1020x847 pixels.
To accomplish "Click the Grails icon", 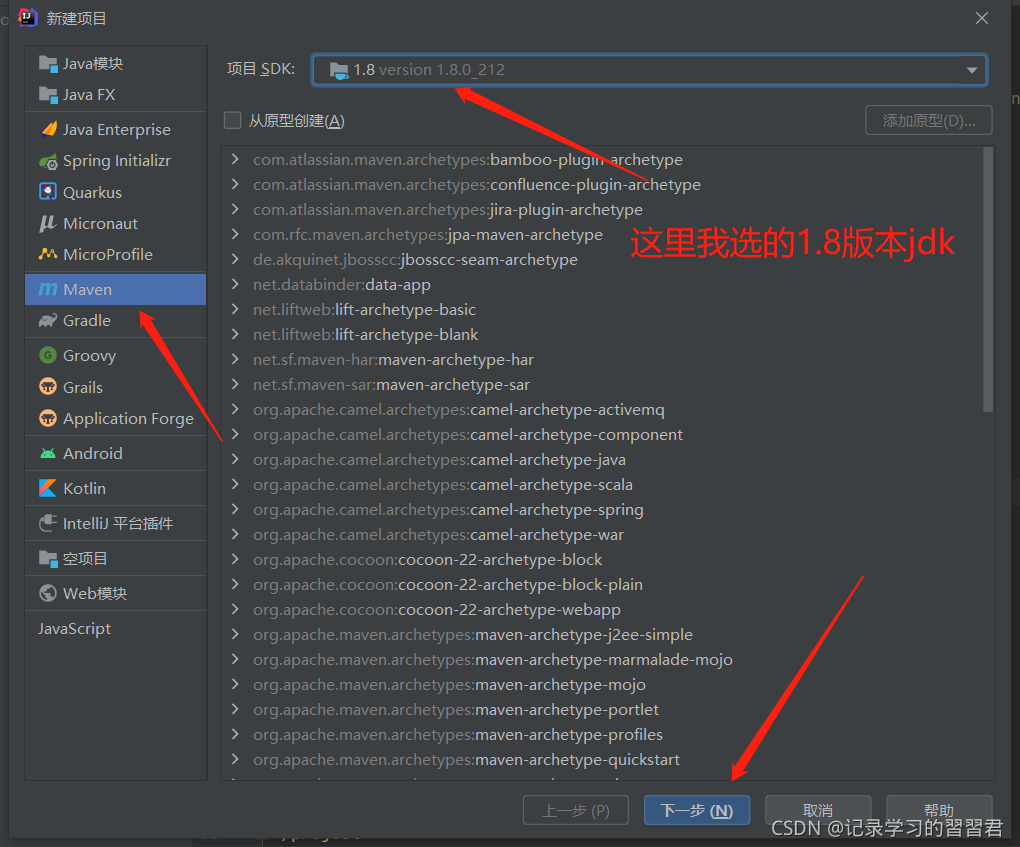I will 48,387.
